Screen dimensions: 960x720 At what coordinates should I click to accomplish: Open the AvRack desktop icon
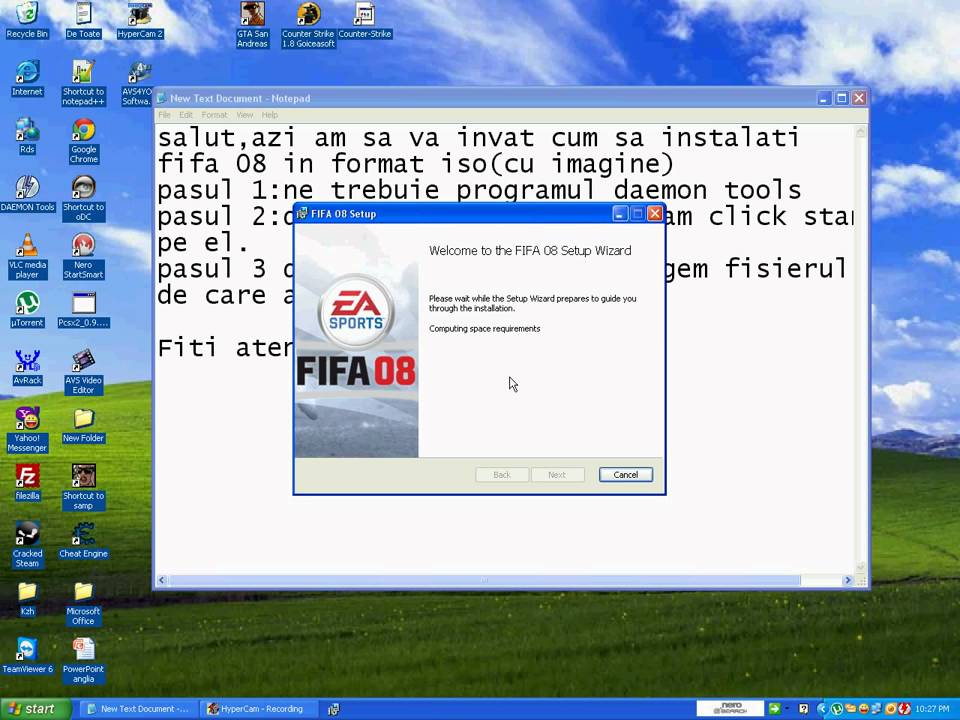27,367
